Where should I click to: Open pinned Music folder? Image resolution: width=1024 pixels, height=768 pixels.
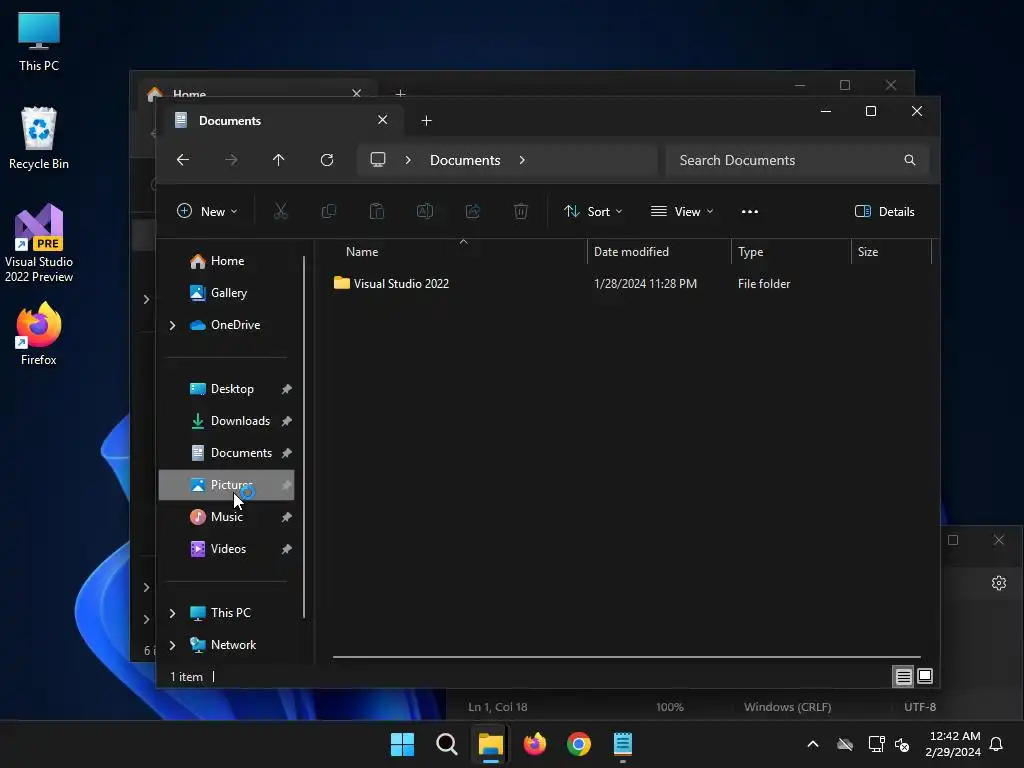click(226, 517)
